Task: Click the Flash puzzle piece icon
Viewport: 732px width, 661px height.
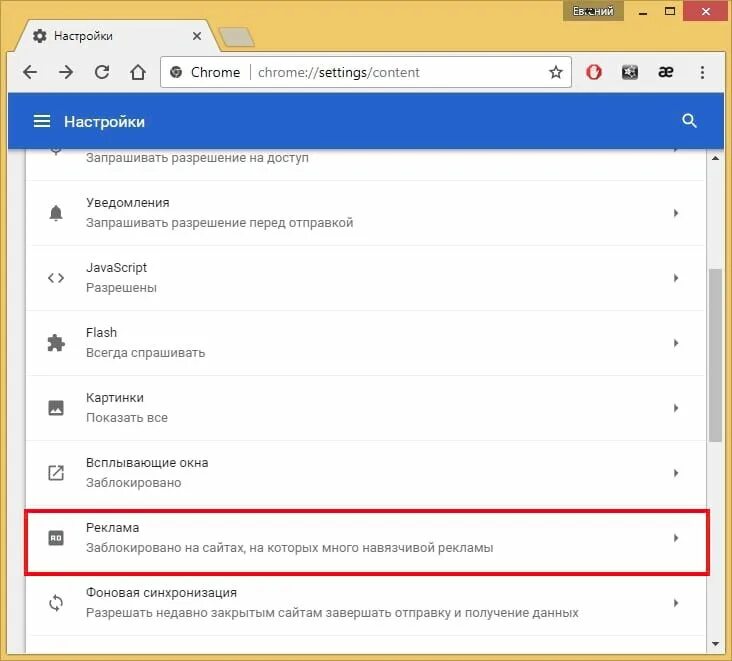Action: point(56,343)
